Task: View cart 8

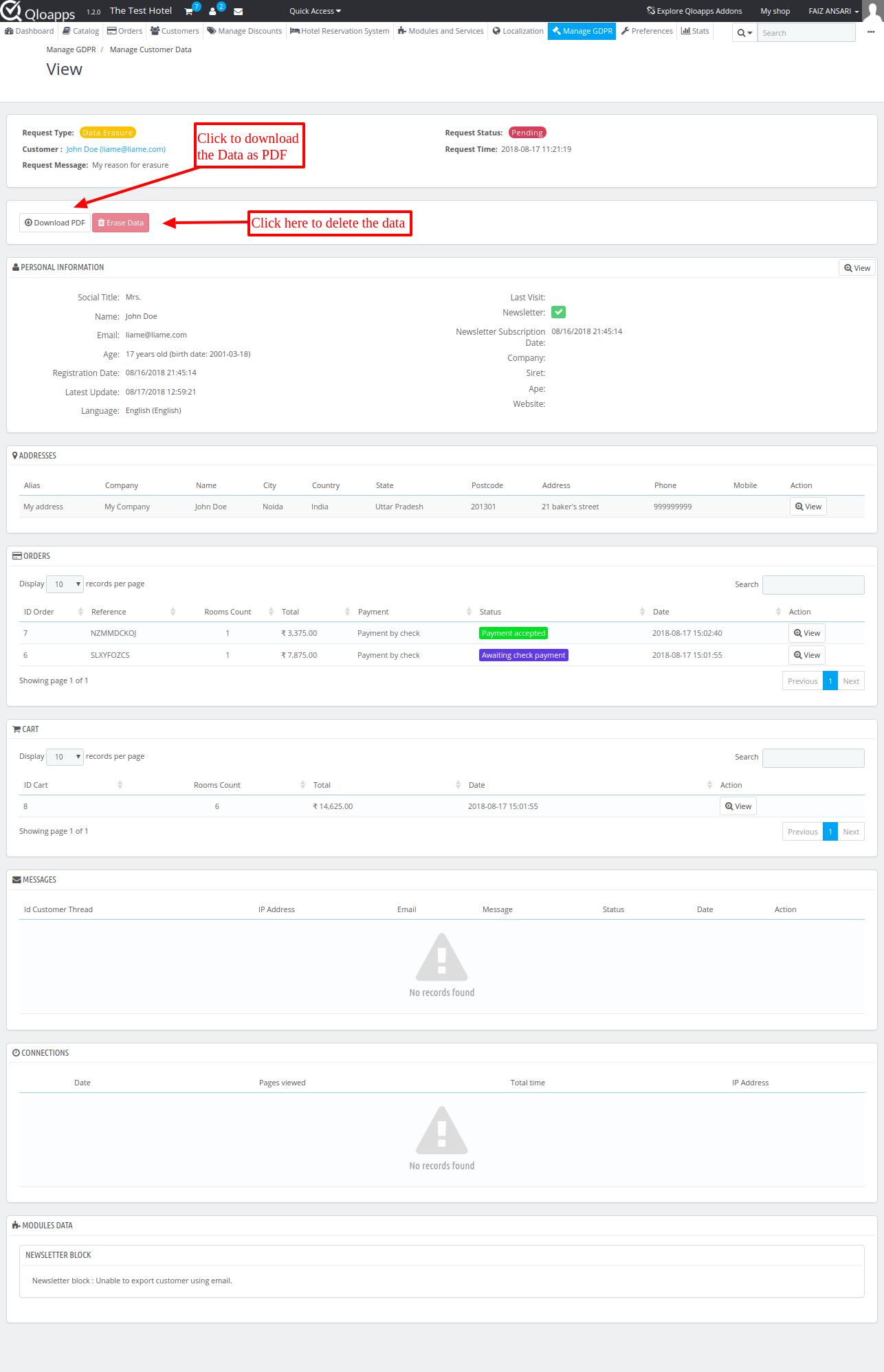Action: click(x=738, y=806)
